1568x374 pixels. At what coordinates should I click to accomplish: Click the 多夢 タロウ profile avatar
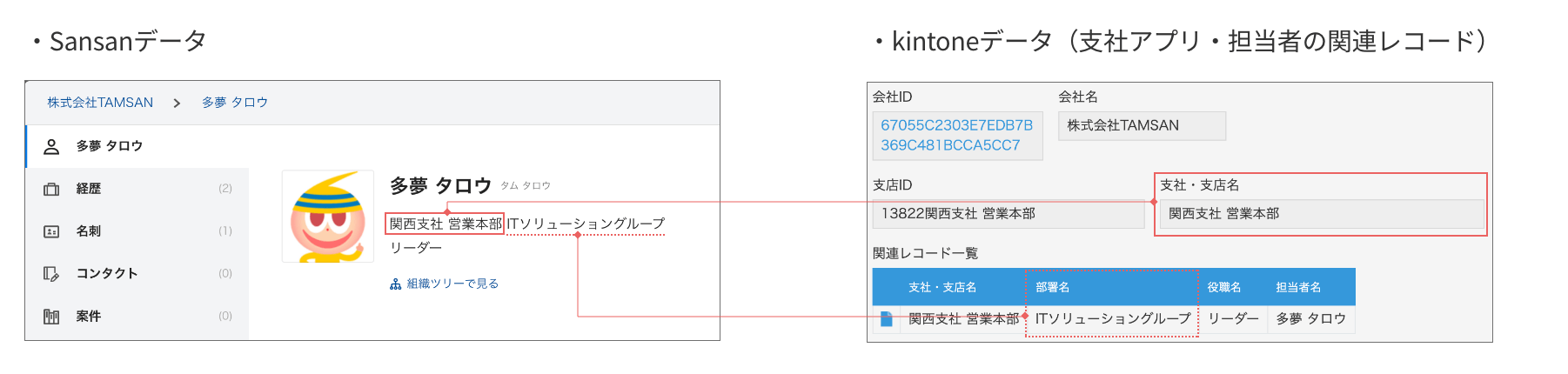(x=328, y=217)
